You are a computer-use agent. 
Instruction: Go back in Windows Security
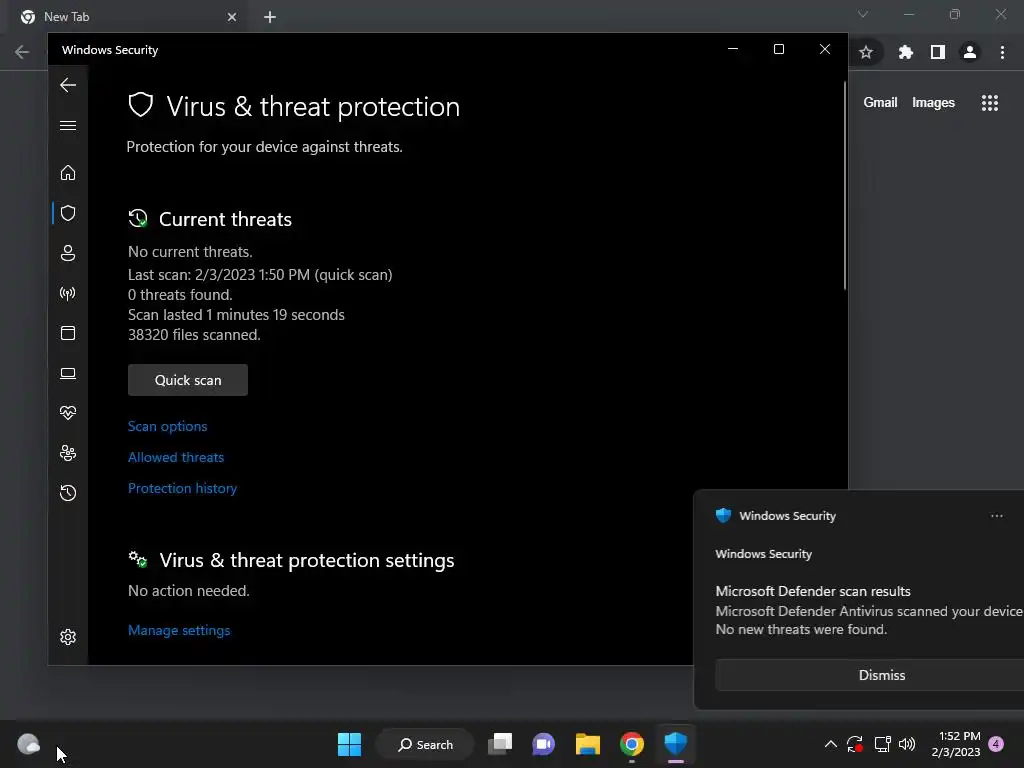(x=68, y=85)
